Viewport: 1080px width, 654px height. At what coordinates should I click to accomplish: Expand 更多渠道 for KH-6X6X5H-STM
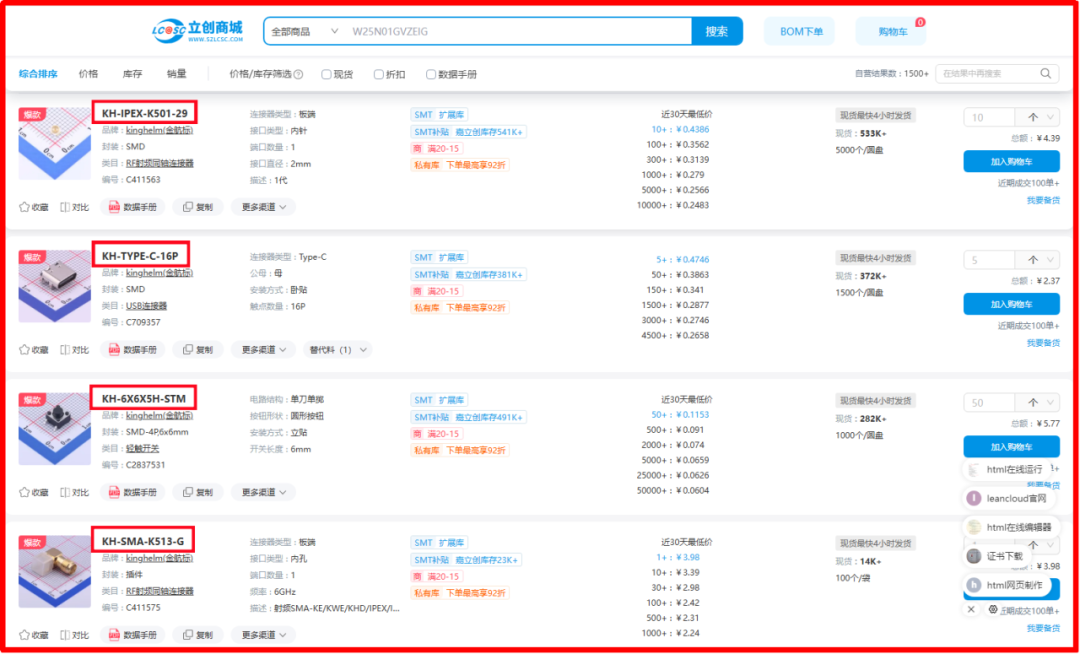pyautogui.click(x=263, y=492)
